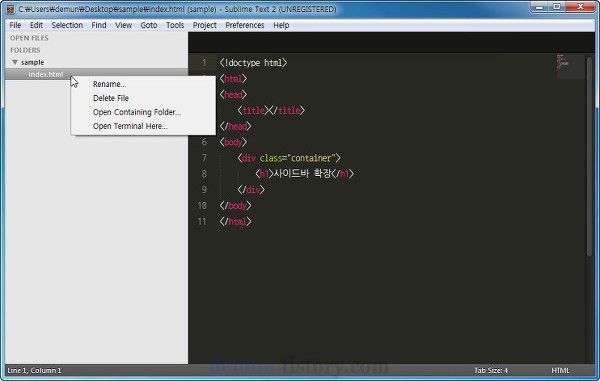Click line number 6 in the gutter
This screenshot has height=381, width=600.
[204, 142]
